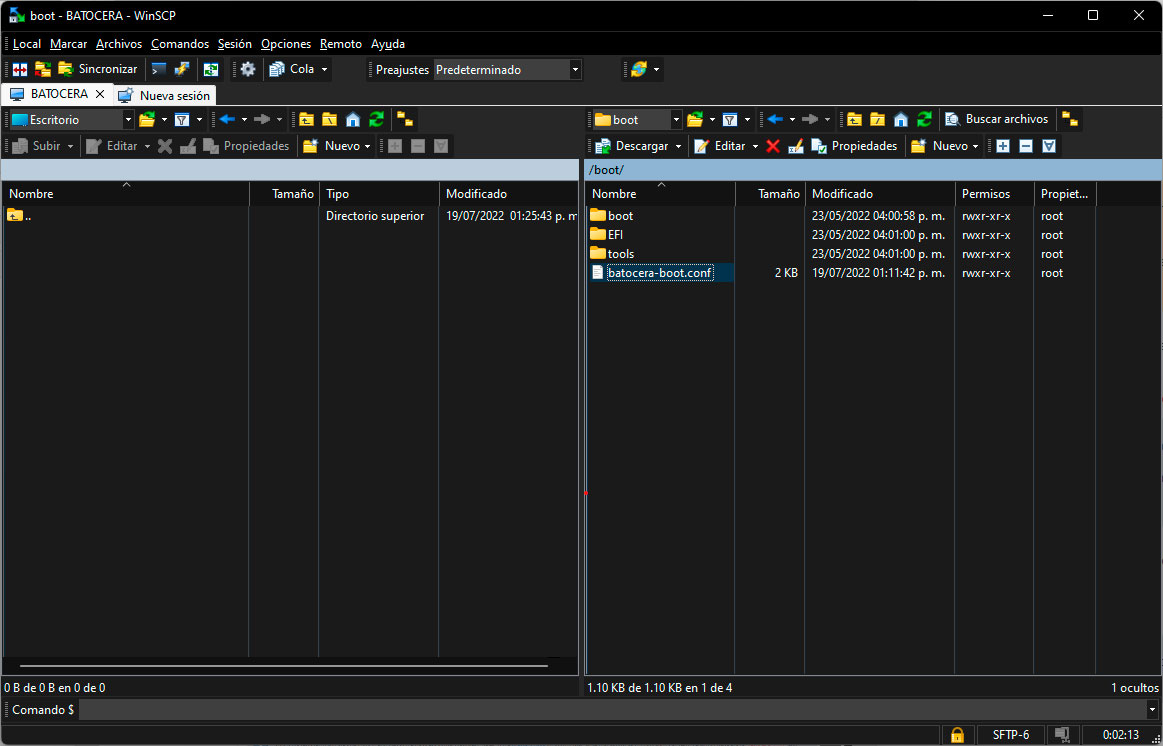1163x746 pixels.
Task: Open the Remoto menu
Action: coord(340,44)
